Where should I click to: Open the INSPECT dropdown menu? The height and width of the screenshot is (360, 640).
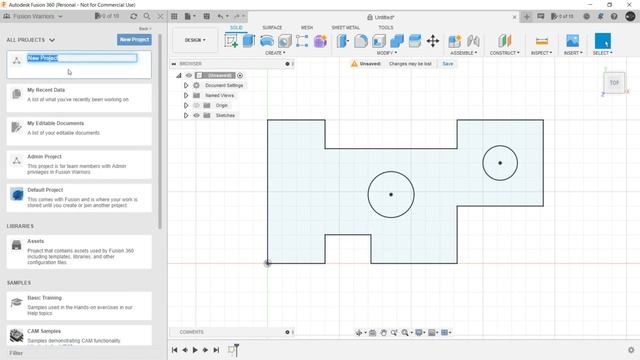[x=542, y=53]
